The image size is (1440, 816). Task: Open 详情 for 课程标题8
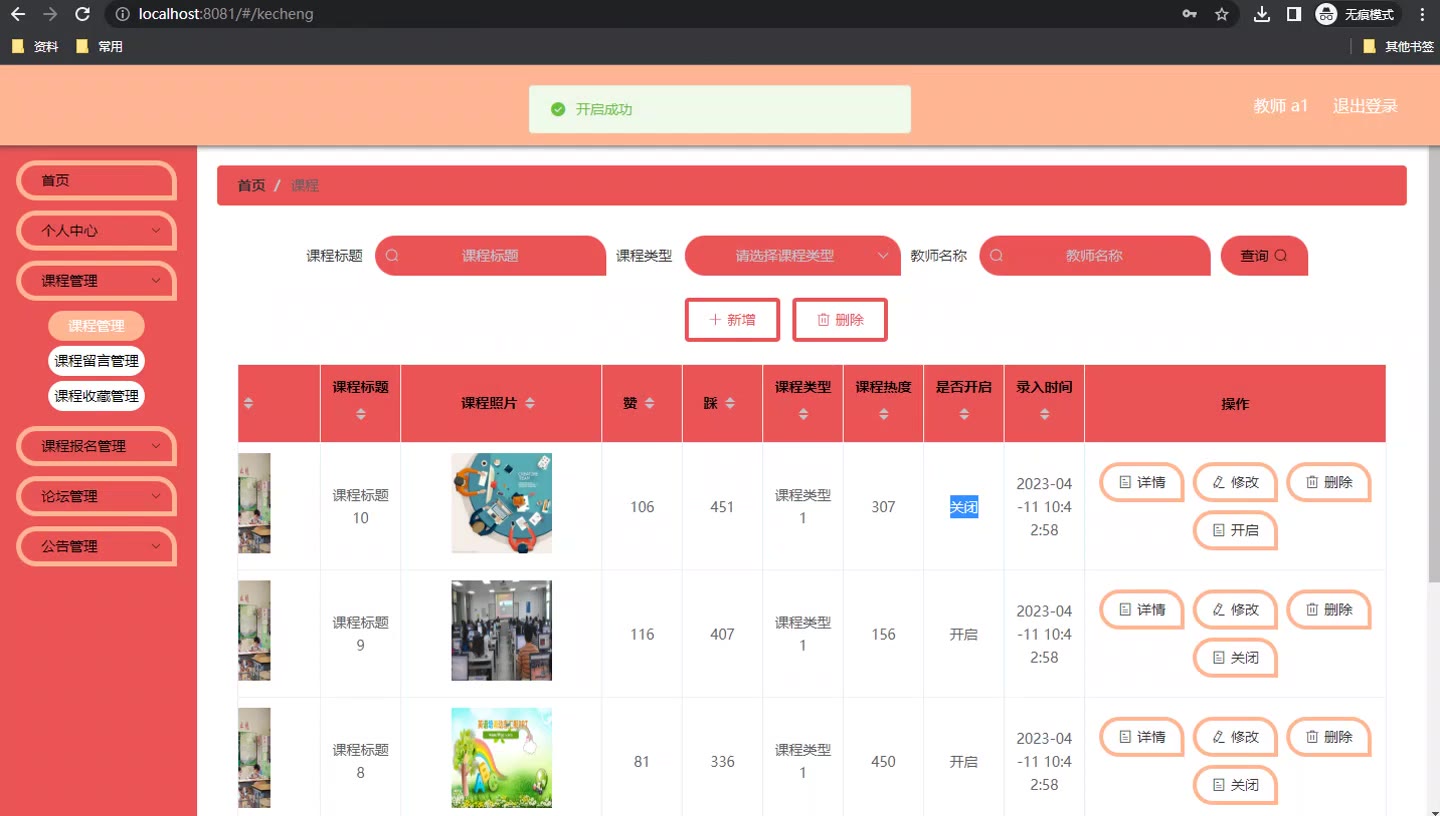click(1142, 737)
